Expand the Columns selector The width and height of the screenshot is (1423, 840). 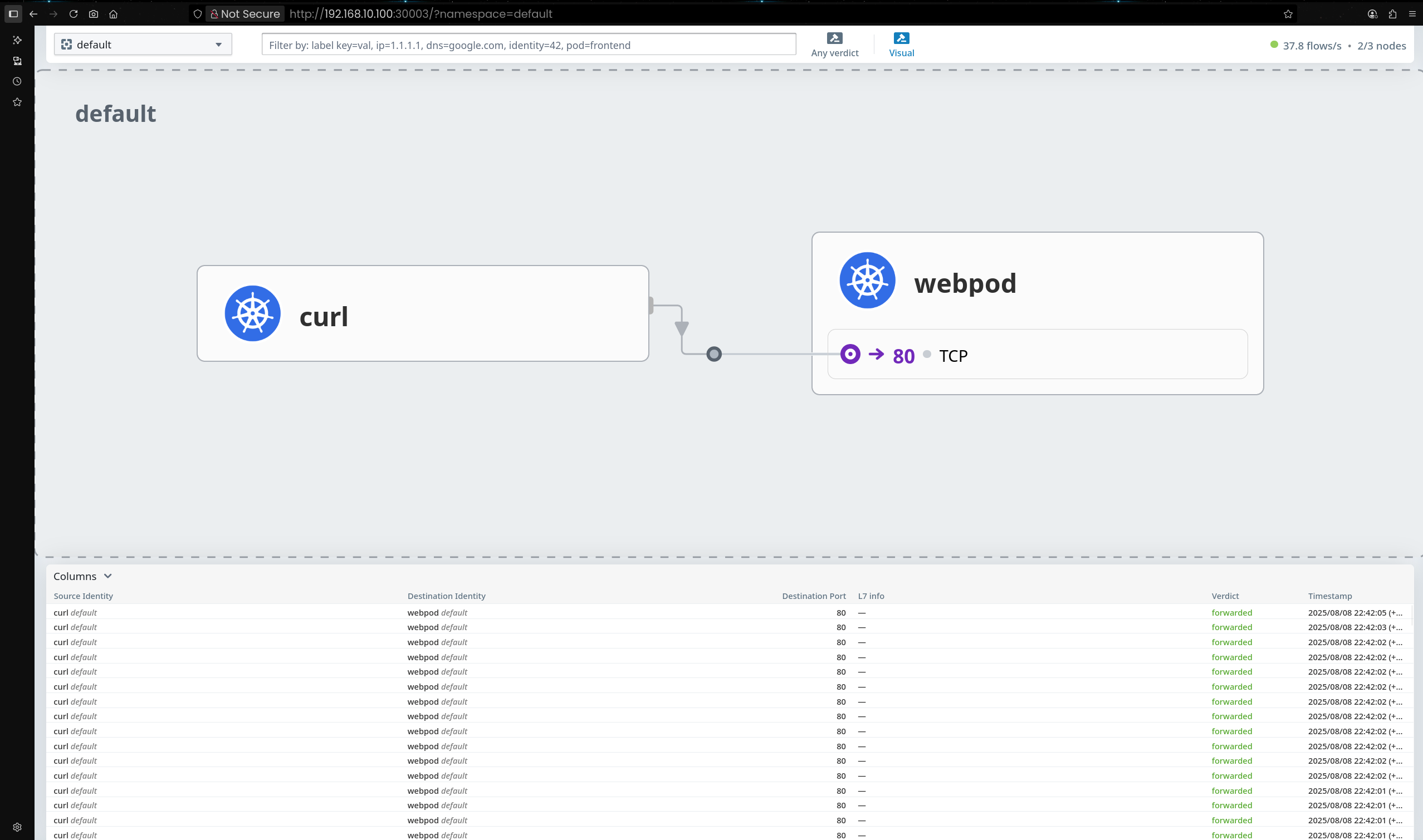(x=82, y=576)
